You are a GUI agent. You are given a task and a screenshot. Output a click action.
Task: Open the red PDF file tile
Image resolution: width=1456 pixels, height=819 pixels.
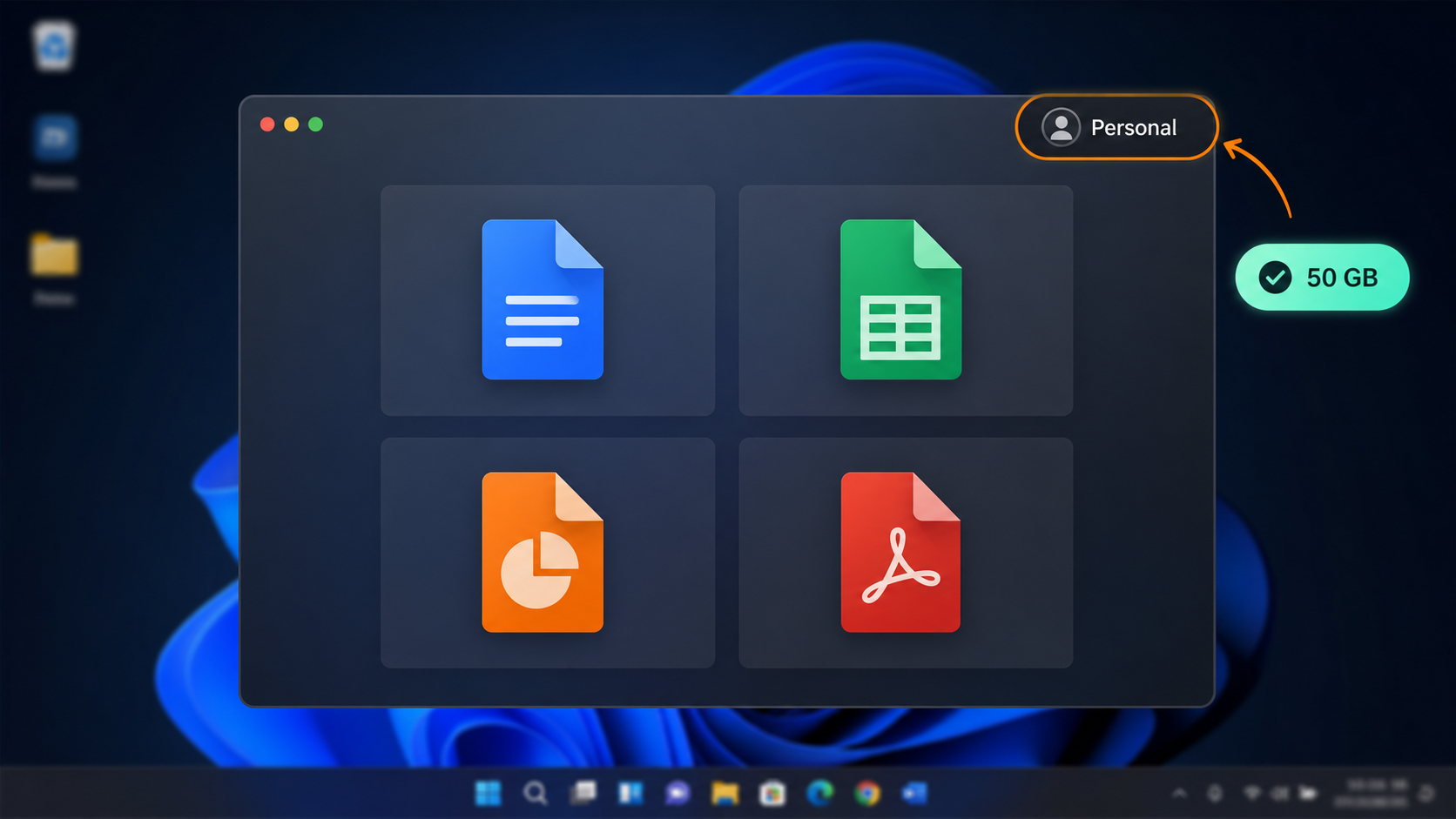tap(906, 553)
